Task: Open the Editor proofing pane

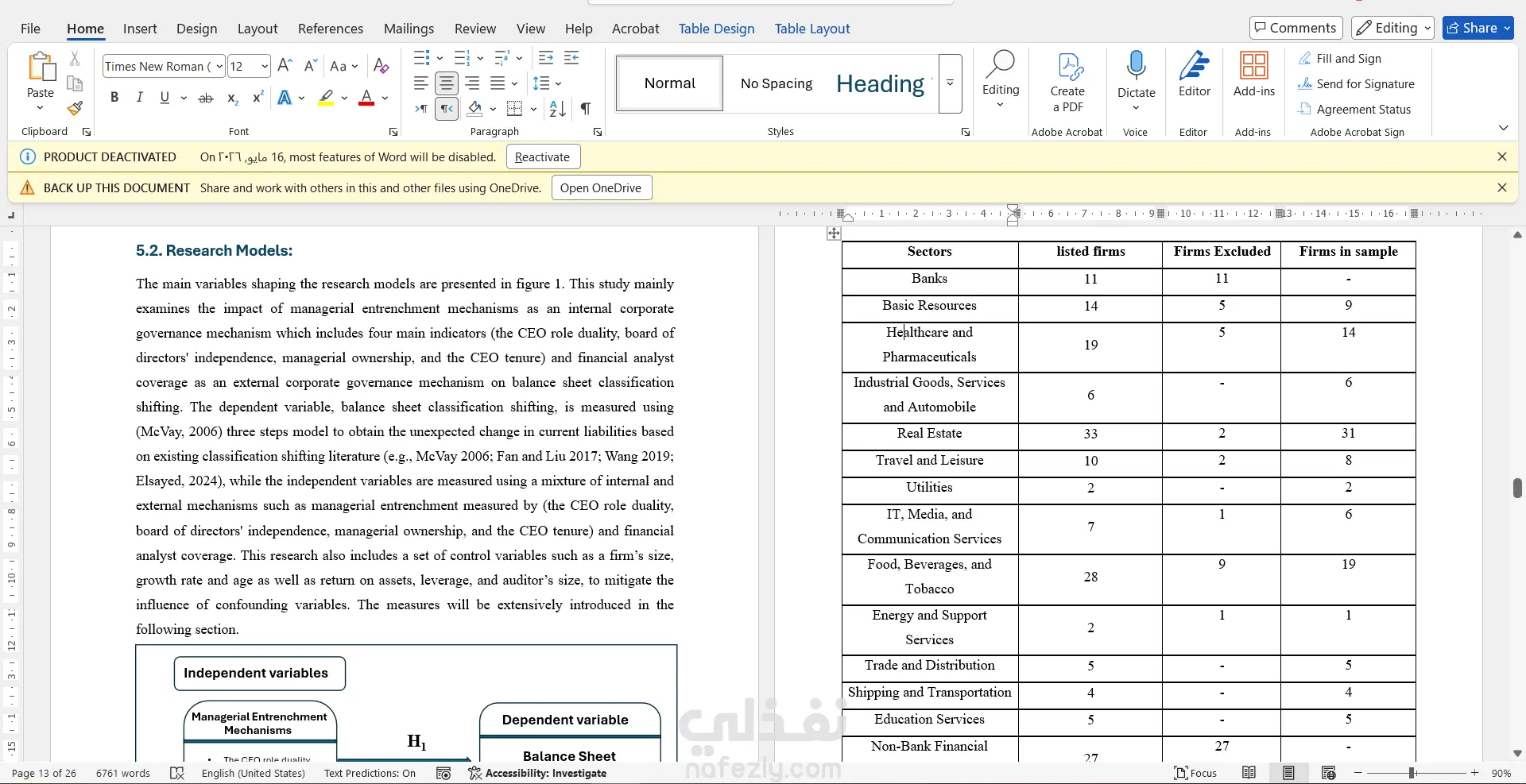Action: [1194, 75]
